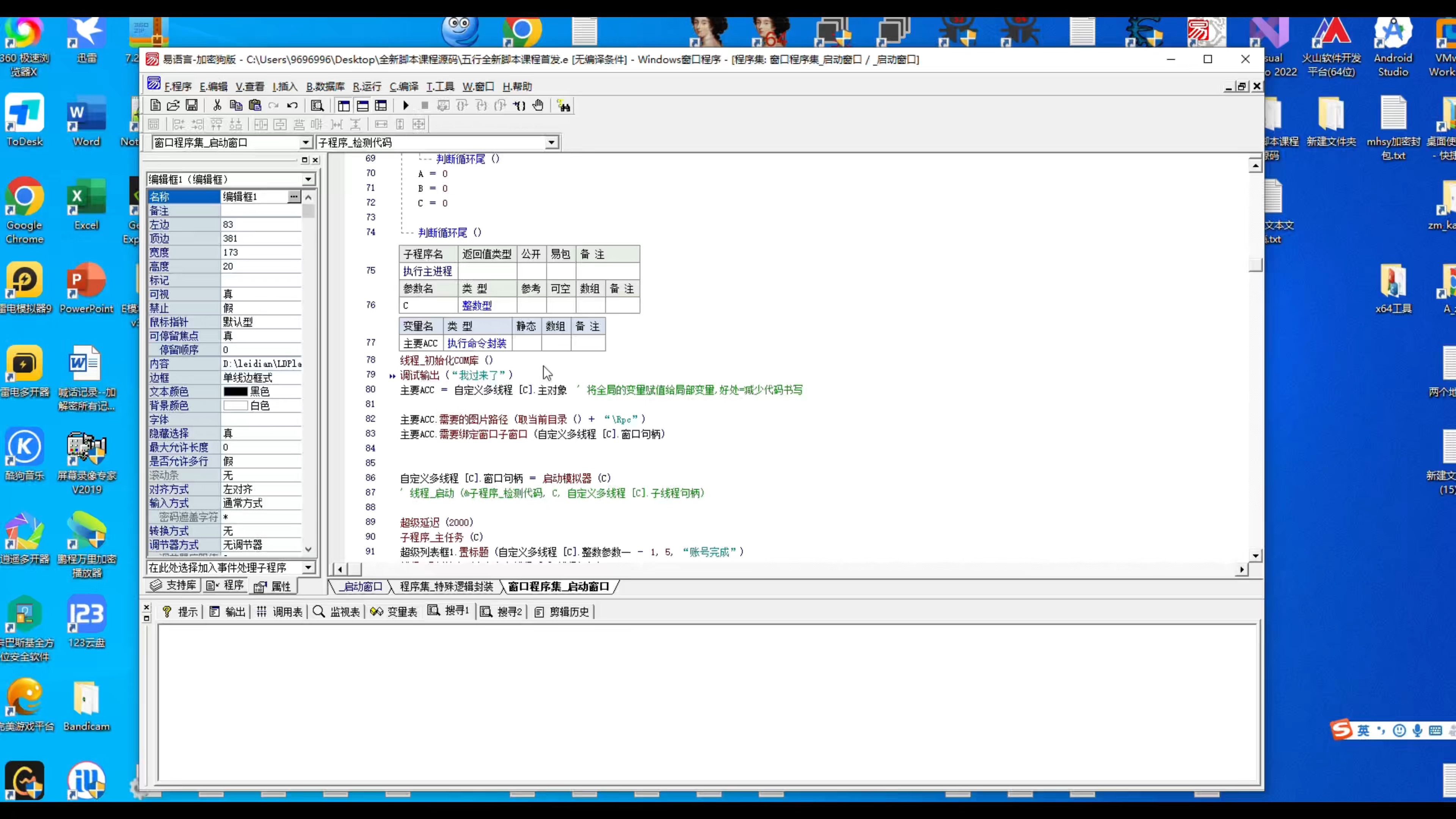Click the code editor scroll-left arrow
1456x819 pixels.
tap(340, 569)
